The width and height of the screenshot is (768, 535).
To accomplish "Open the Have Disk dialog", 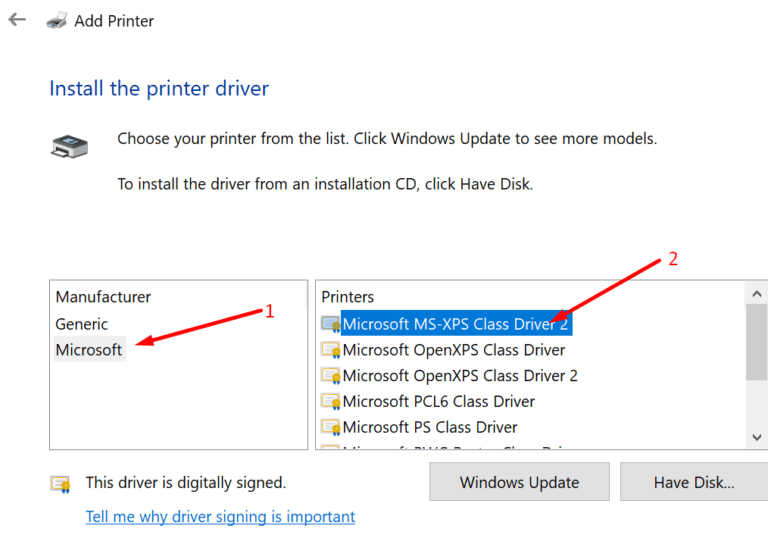I will tap(693, 482).
